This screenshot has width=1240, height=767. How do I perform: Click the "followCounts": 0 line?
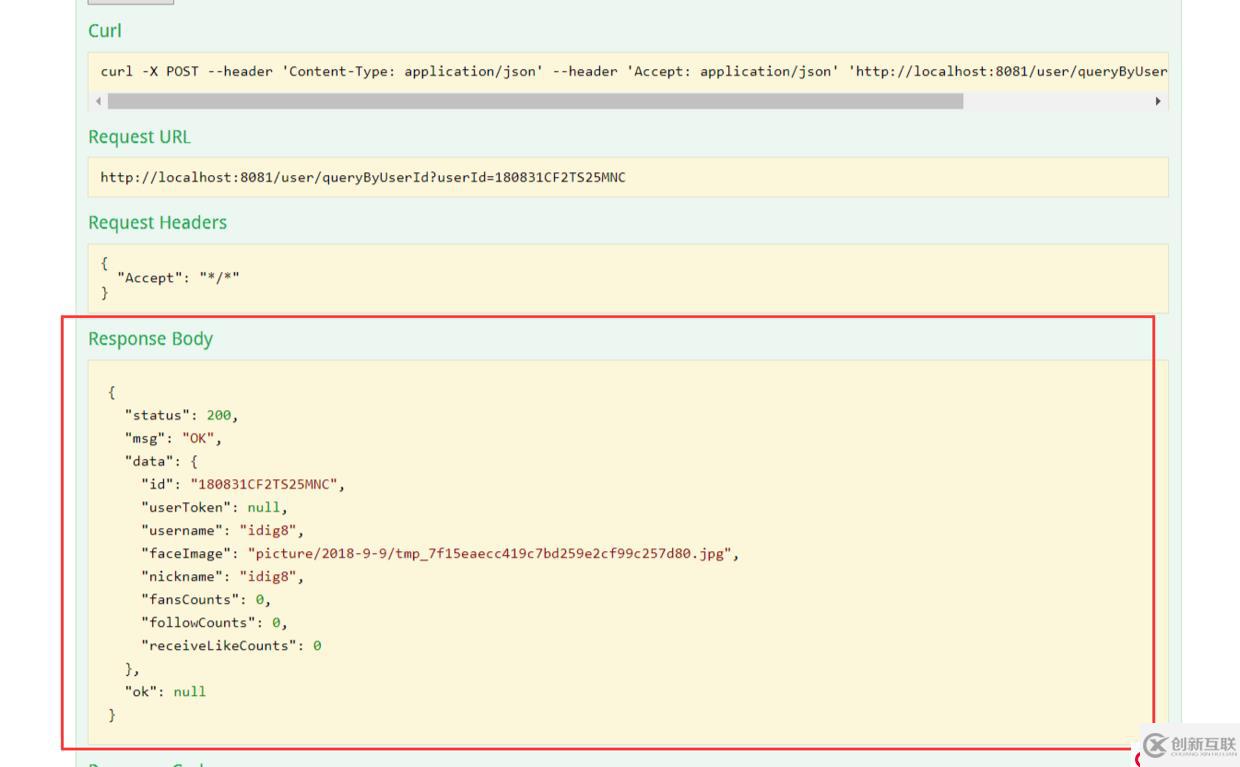point(214,622)
